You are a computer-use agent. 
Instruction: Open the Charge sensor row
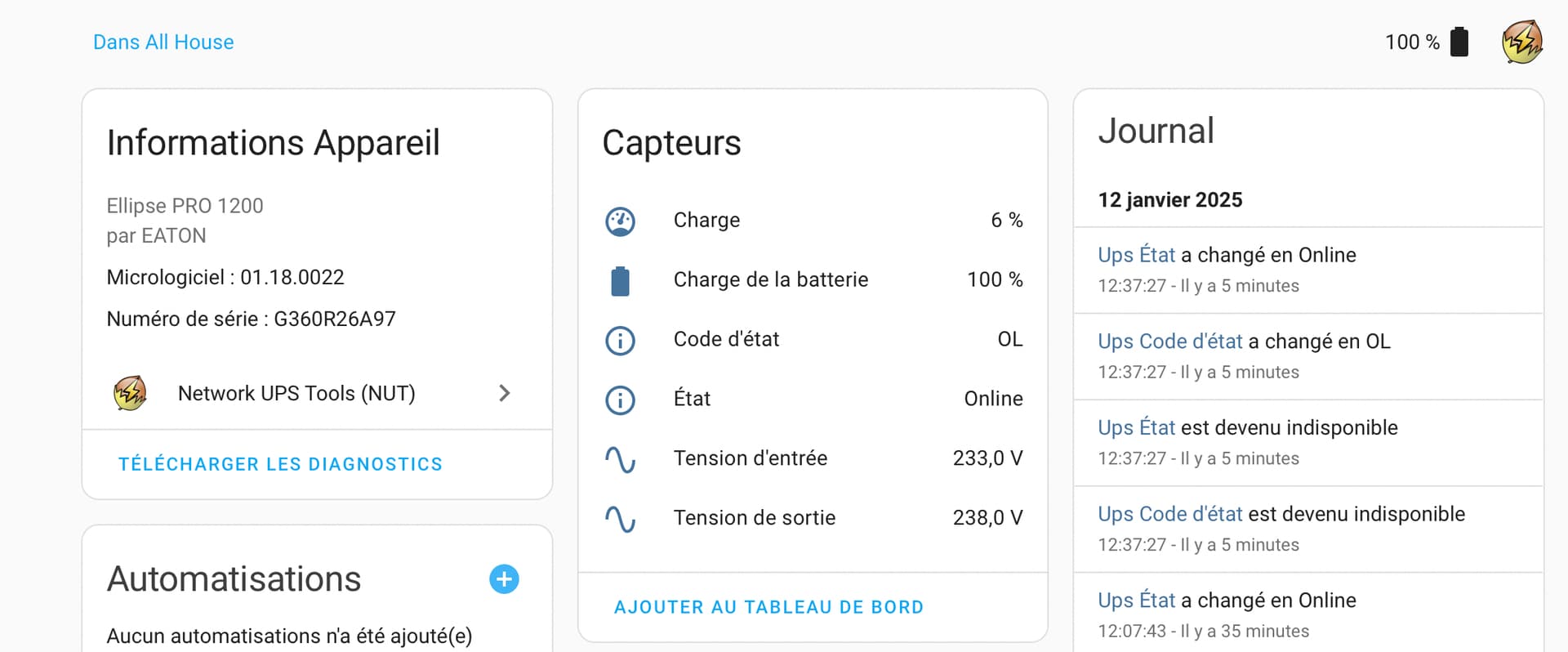(x=813, y=221)
